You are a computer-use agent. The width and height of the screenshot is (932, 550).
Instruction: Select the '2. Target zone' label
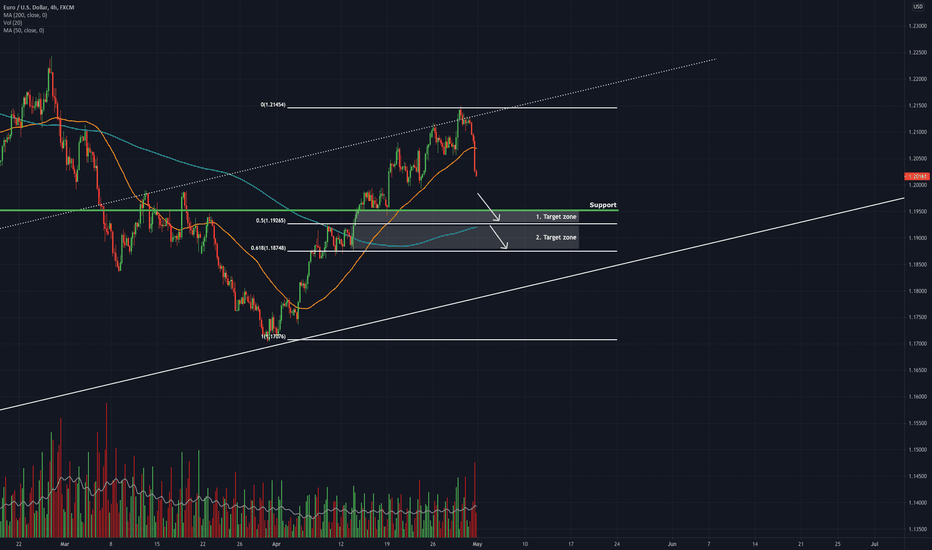(x=556, y=237)
